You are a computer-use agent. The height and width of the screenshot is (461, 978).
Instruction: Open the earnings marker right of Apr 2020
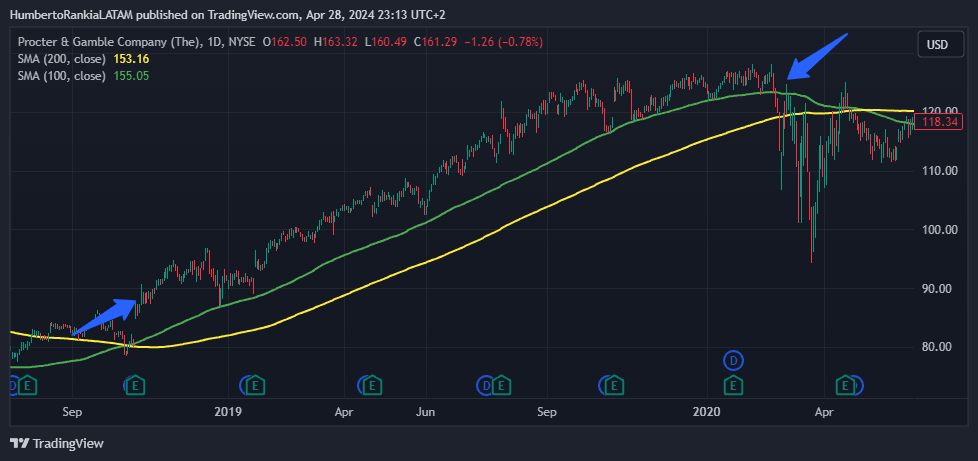pos(849,384)
